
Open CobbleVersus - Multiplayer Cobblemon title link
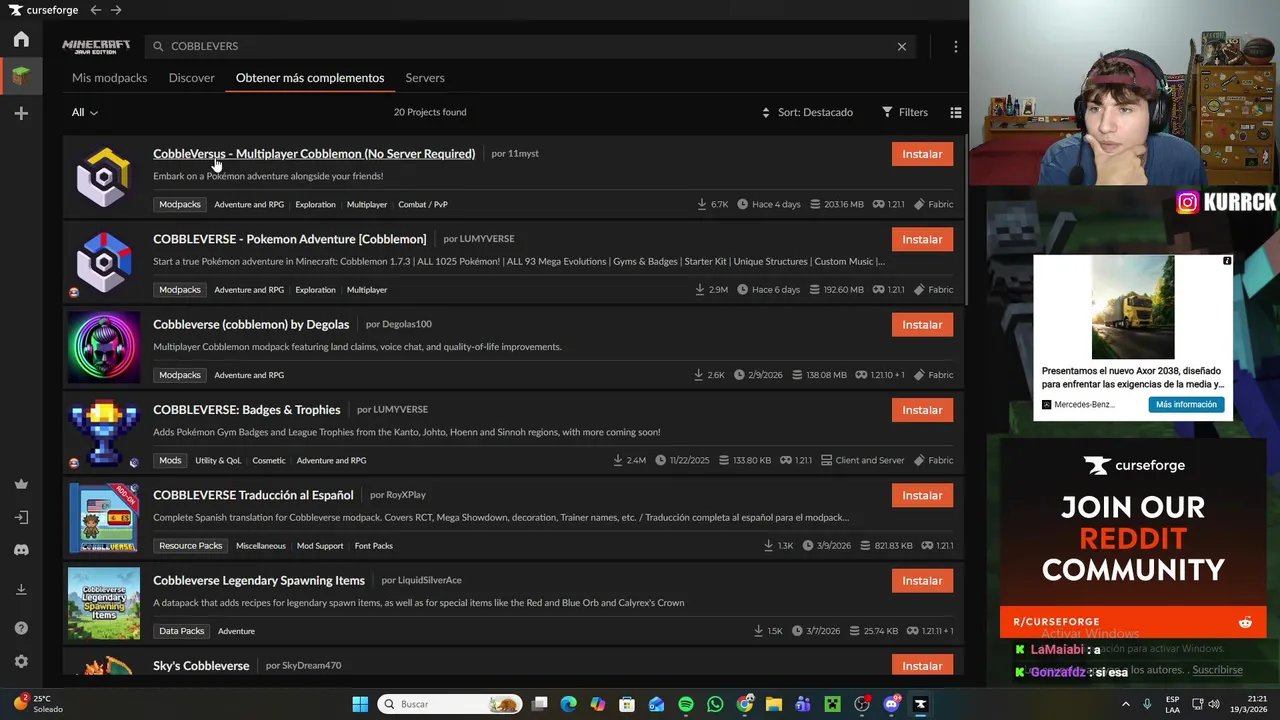[x=314, y=154]
